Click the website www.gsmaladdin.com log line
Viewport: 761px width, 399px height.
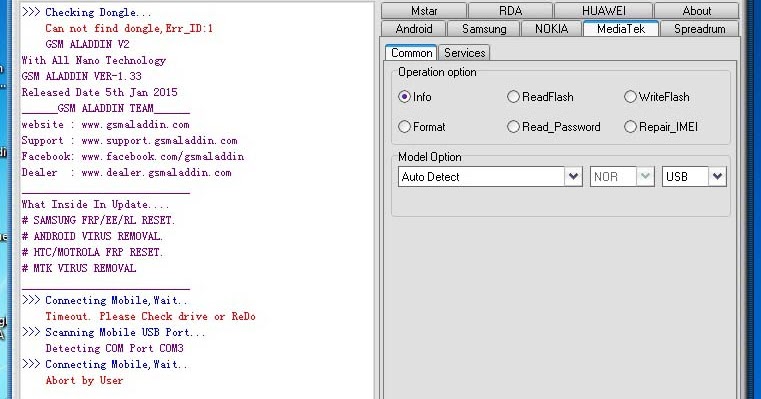click(105, 124)
